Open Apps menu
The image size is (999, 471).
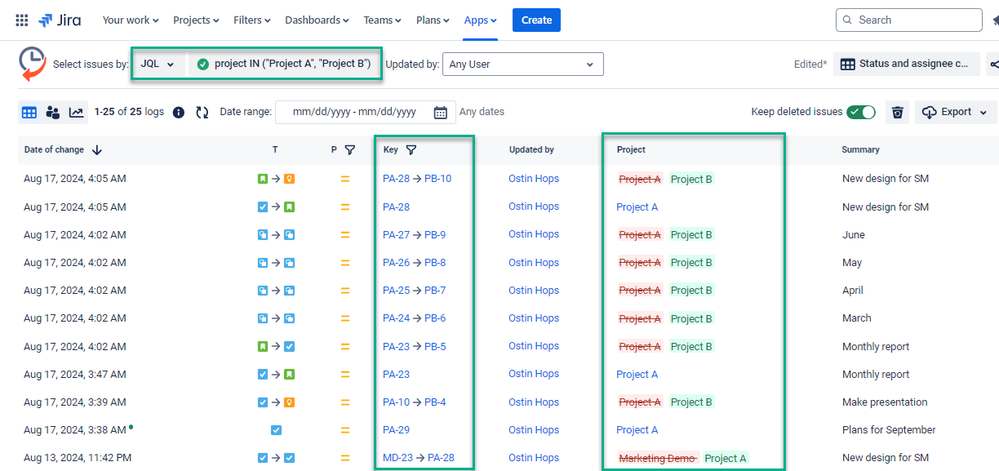tap(480, 20)
